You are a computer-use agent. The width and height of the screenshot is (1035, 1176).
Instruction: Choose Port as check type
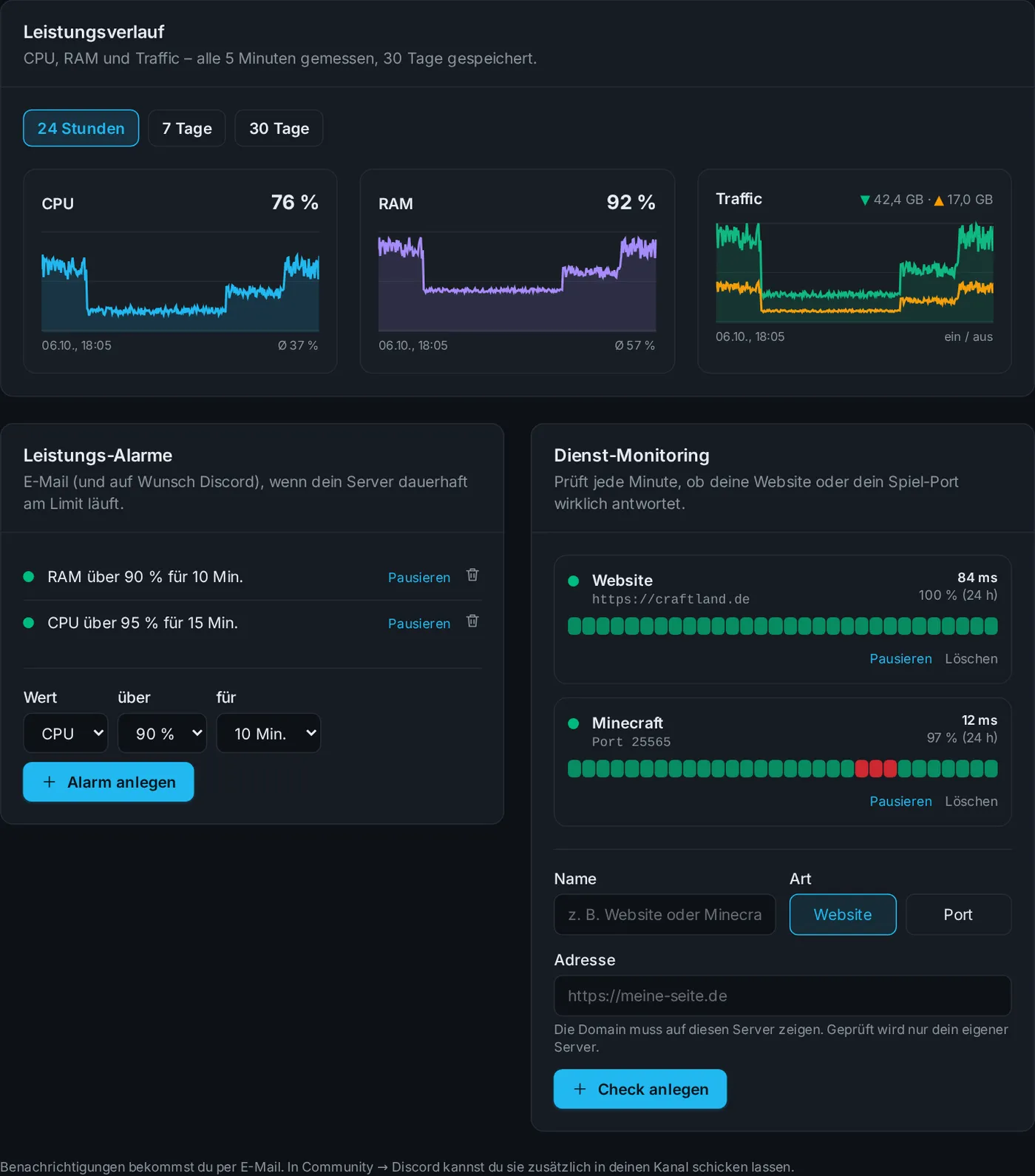(x=958, y=914)
